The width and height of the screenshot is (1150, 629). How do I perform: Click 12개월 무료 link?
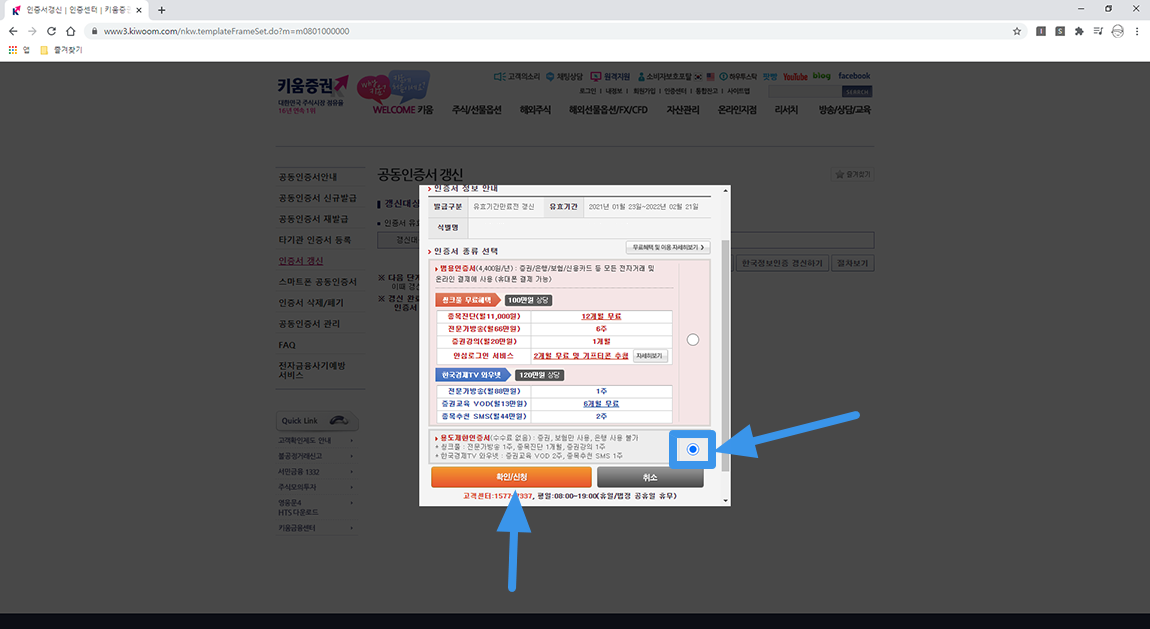(601, 316)
